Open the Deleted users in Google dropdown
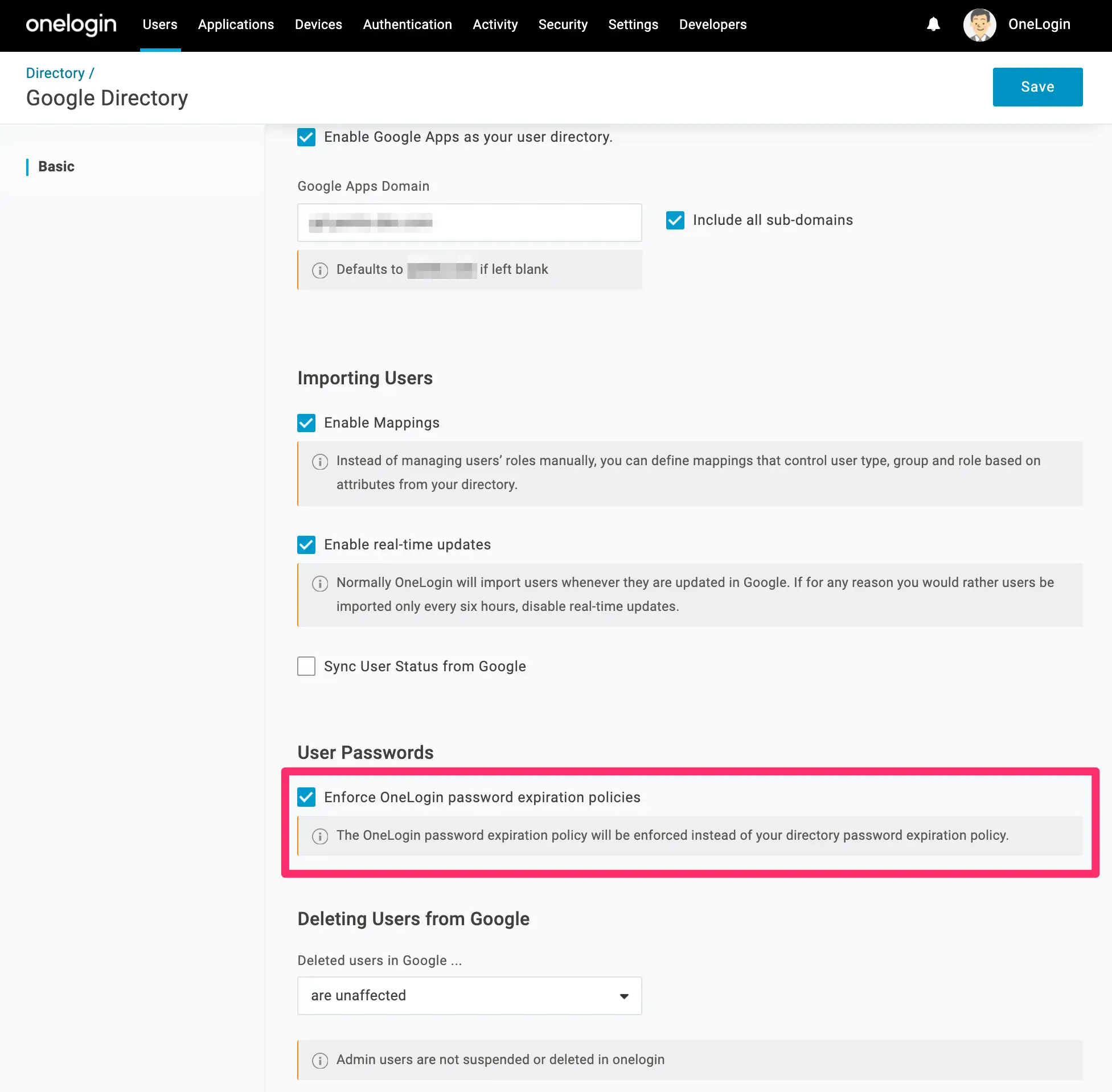This screenshot has width=1112, height=1092. coord(469,996)
